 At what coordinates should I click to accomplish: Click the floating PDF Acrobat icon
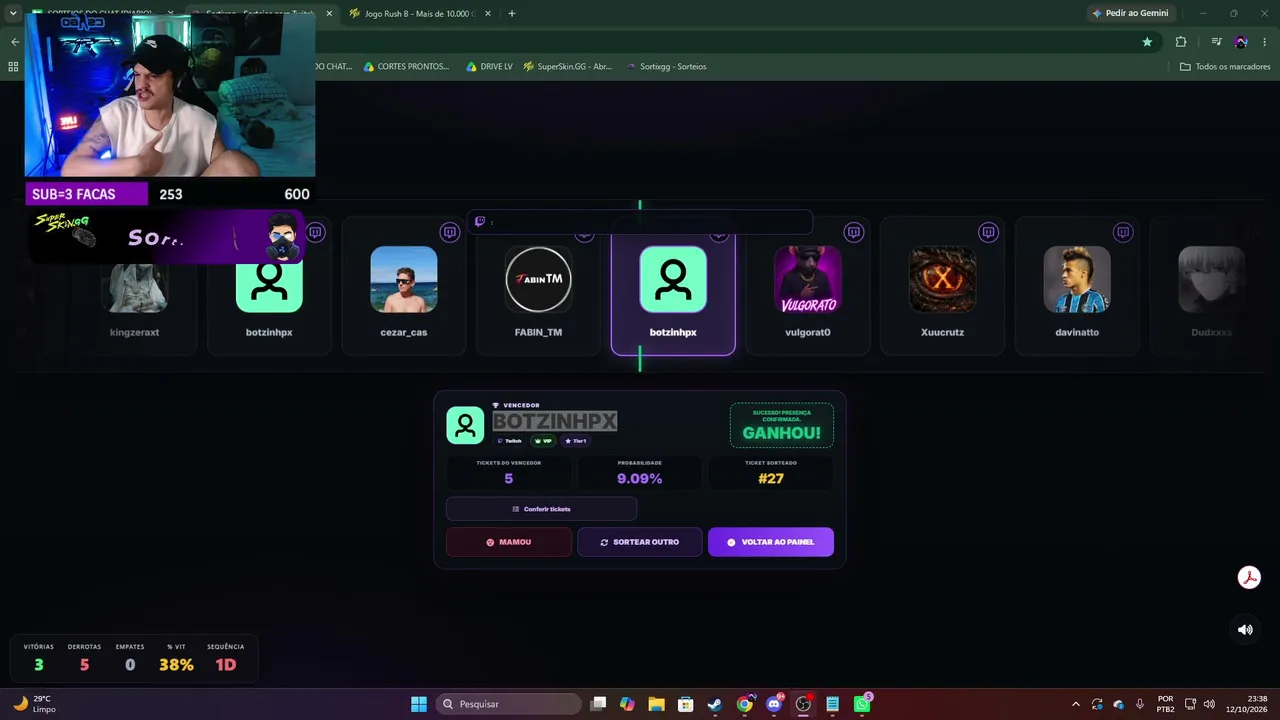pos(1249,577)
